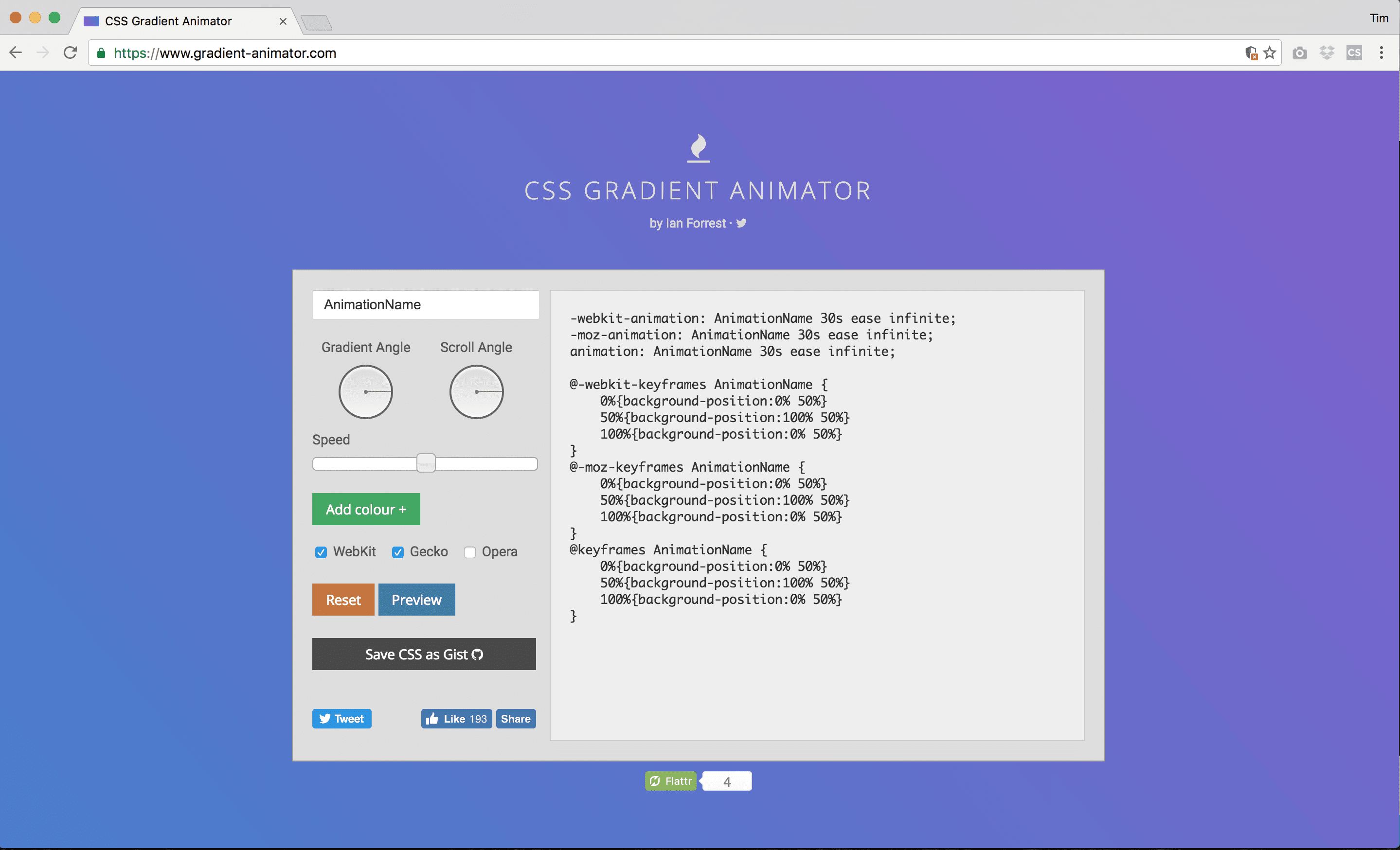Navigate back with the arrow
Image resolution: width=1400 pixels, height=850 pixels.
click(16, 52)
